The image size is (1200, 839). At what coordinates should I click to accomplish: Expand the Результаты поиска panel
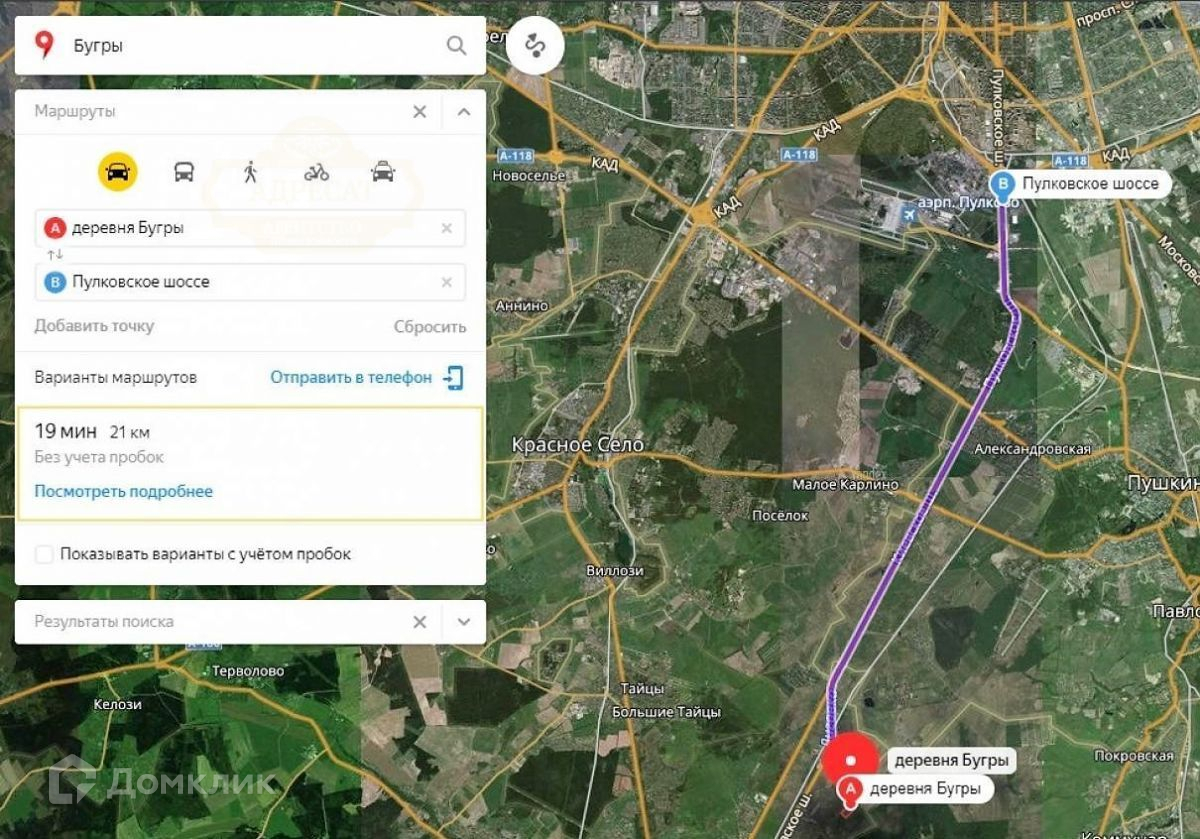tap(463, 622)
